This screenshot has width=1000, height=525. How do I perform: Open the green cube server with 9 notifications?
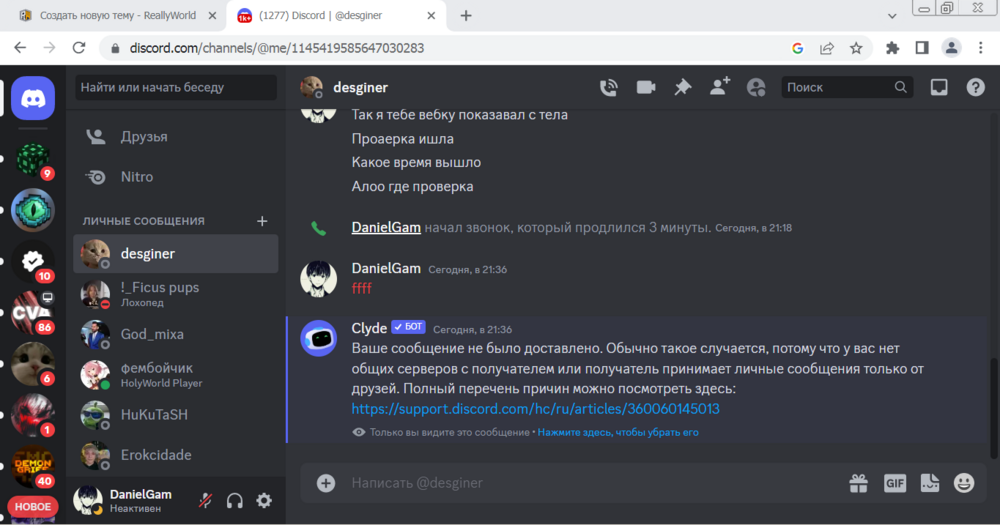[x=33, y=159]
